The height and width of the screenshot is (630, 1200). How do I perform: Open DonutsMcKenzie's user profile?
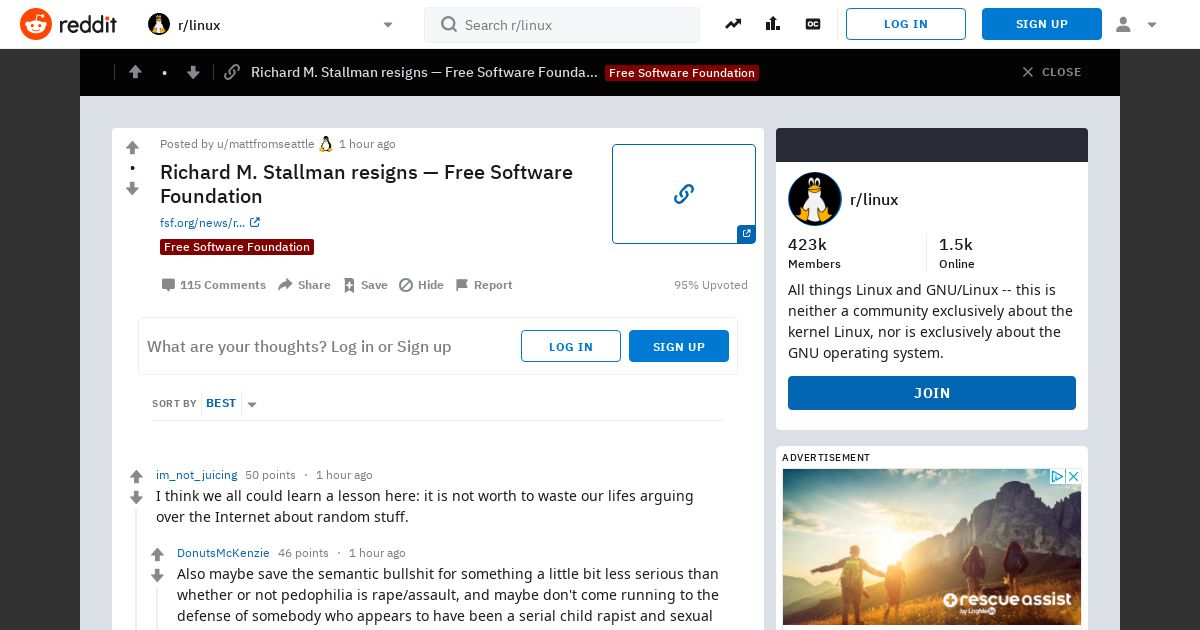[223, 553]
